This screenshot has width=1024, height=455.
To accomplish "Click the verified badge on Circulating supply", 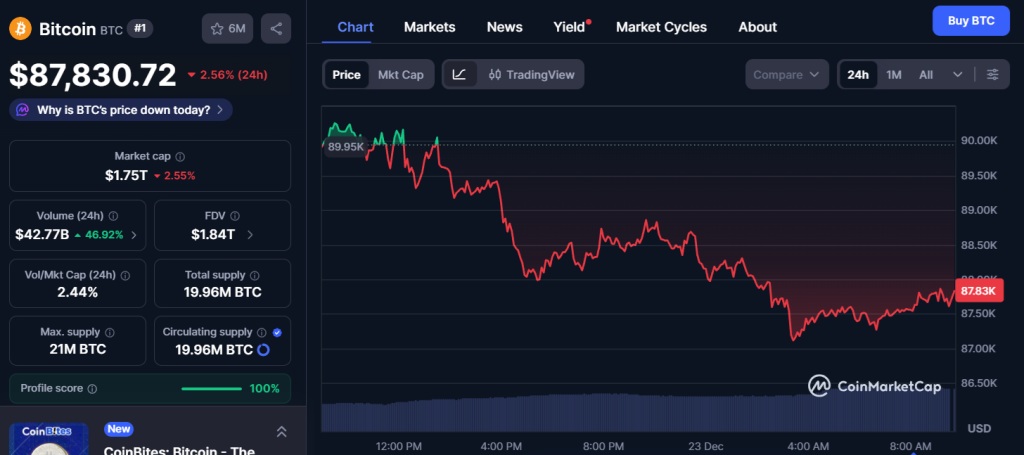I will [277, 332].
